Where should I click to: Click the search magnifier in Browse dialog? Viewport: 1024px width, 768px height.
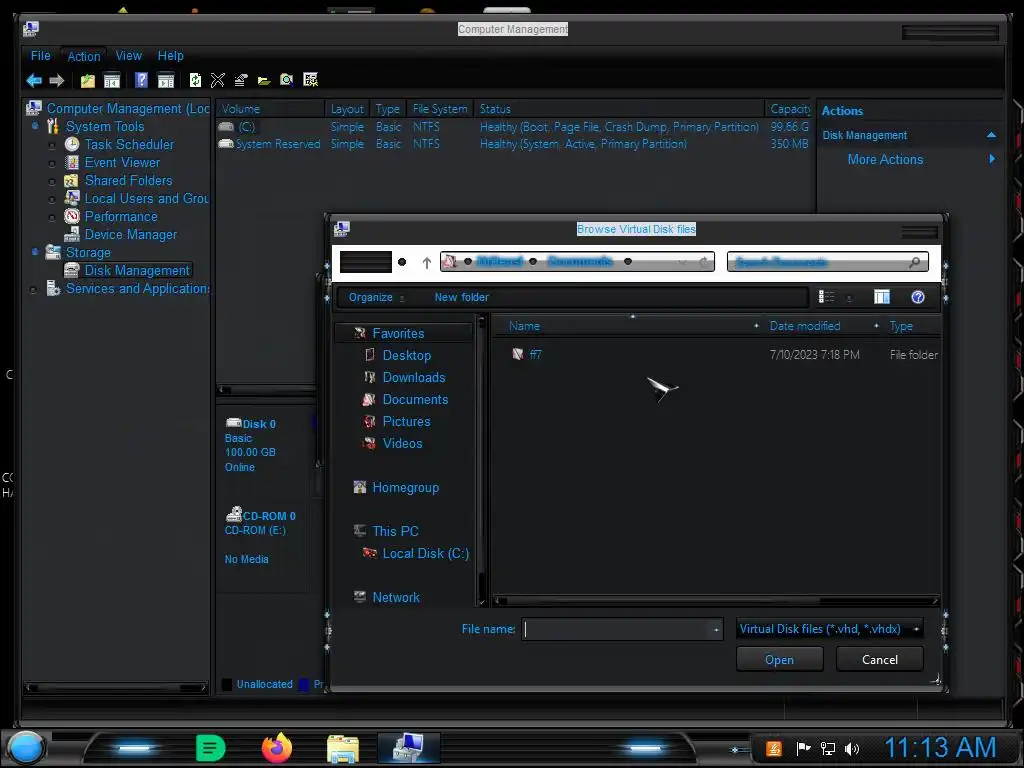coord(915,262)
